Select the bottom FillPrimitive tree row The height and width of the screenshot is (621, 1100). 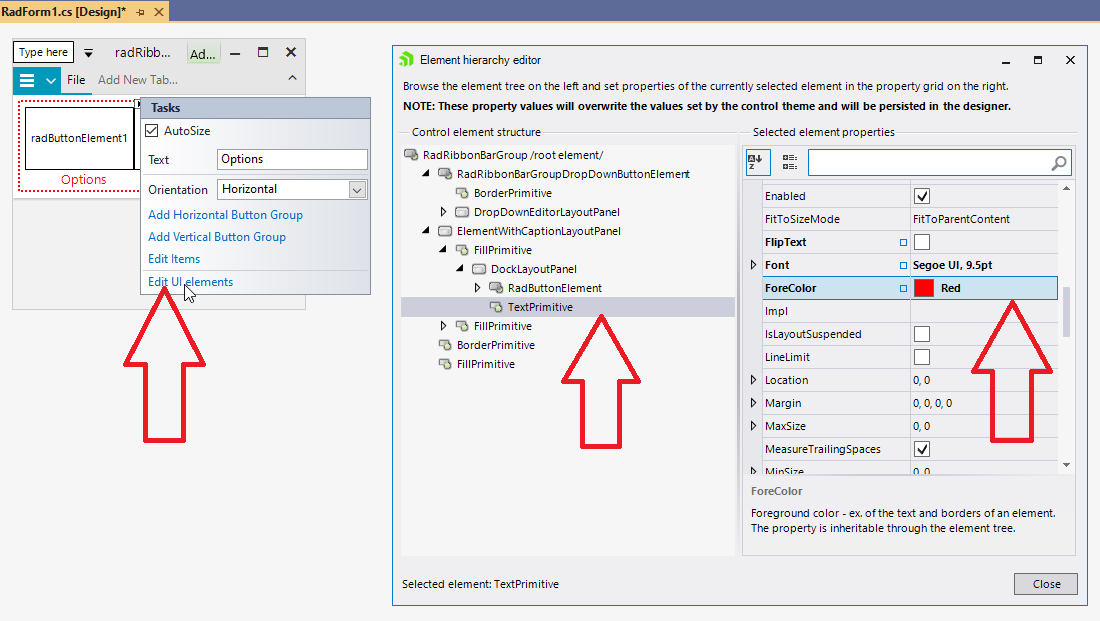pyautogui.click(x=485, y=364)
